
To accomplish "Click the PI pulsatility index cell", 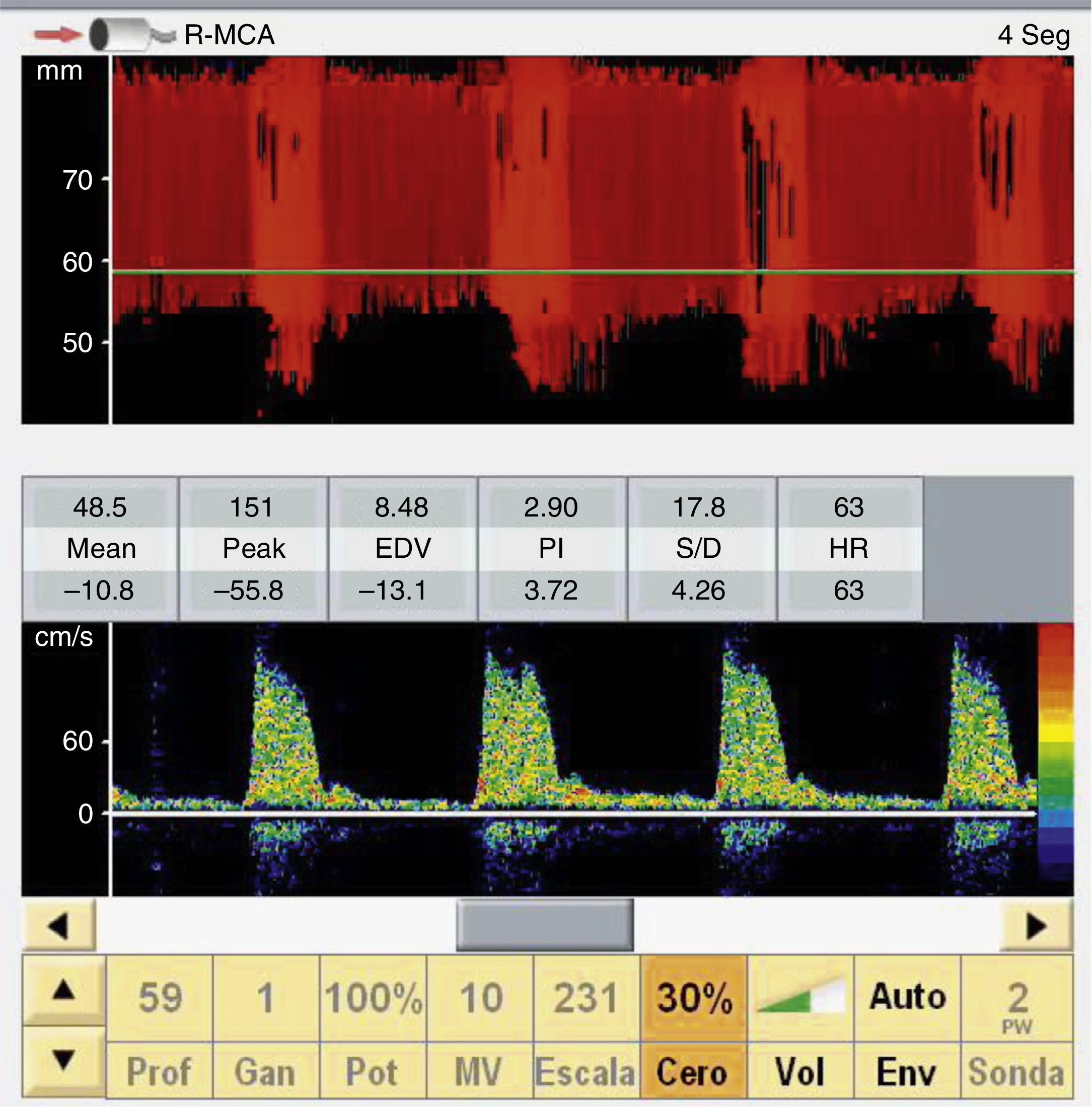I will (x=552, y=548).
